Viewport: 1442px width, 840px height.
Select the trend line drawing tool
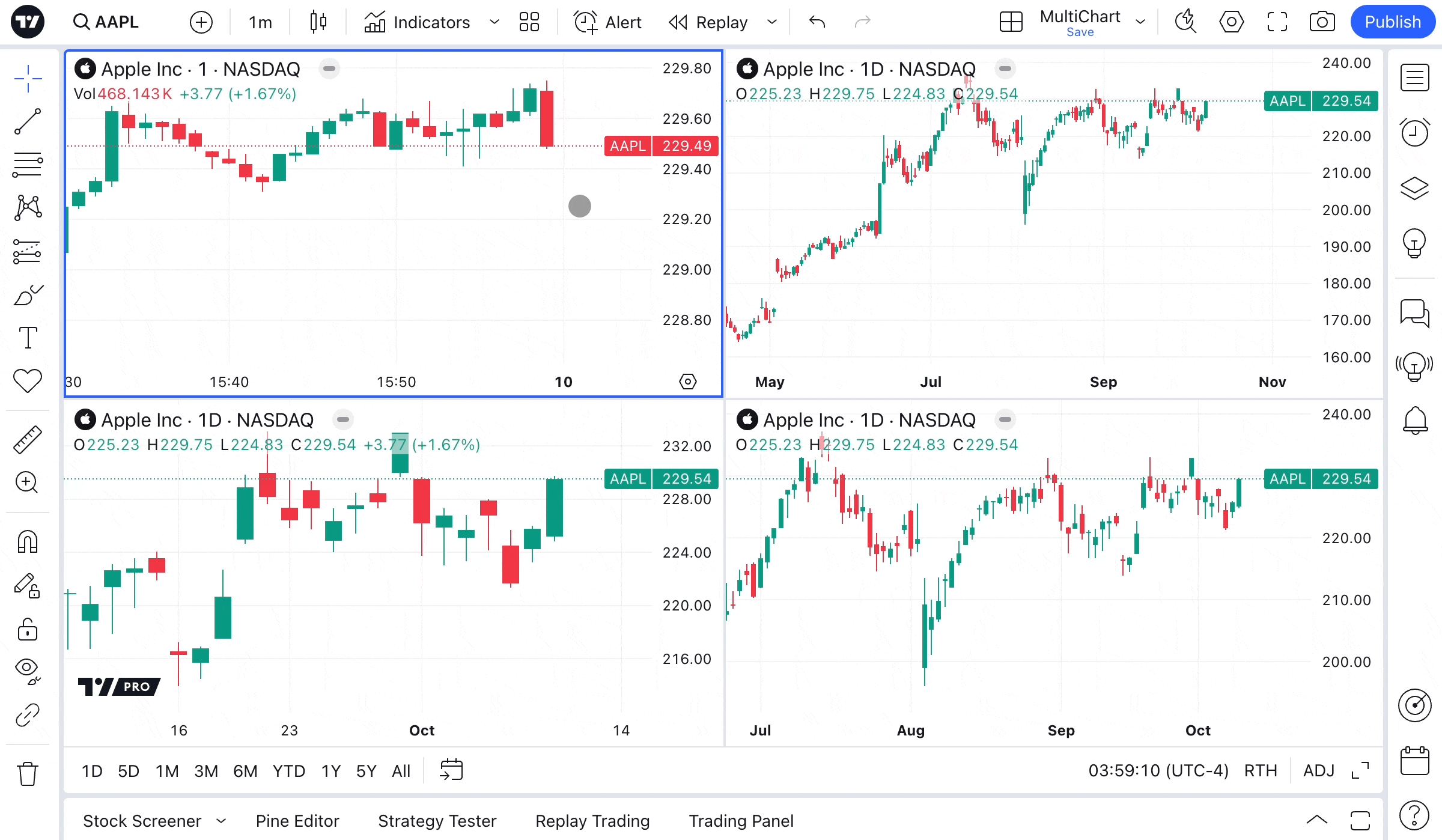coord(28,121)
